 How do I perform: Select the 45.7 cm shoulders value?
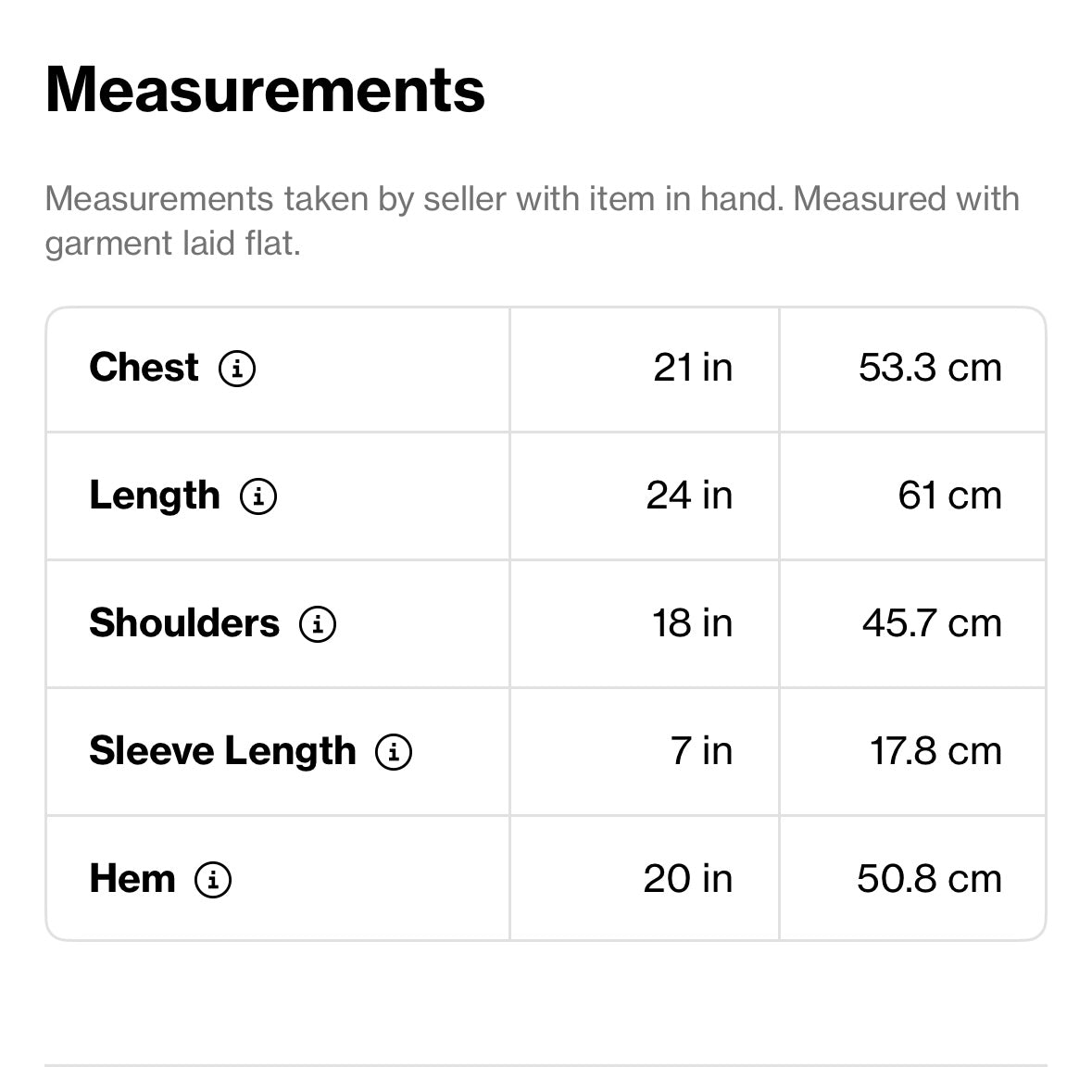(x=931, y=623)
